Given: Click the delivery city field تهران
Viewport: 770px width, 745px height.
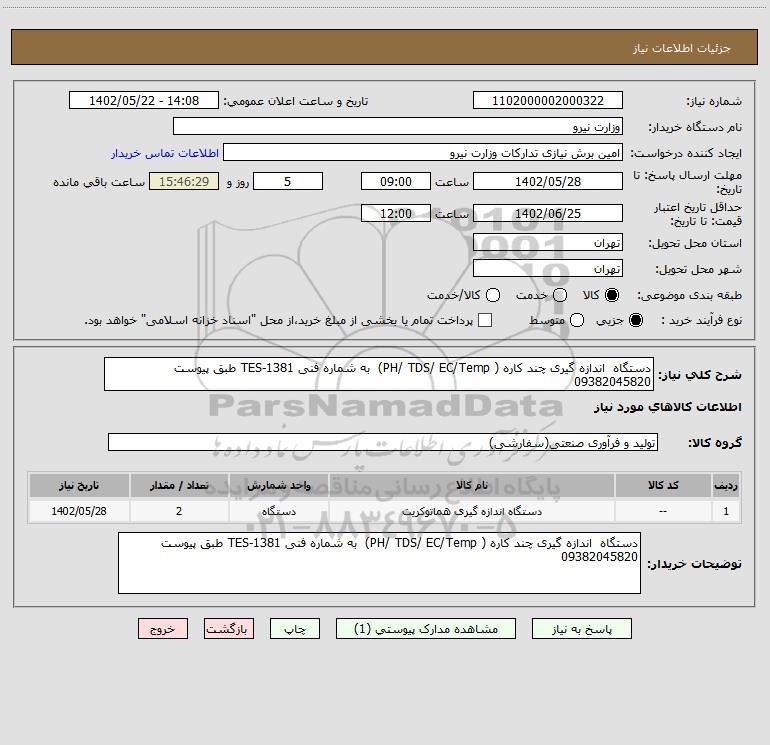Looking at the screenshot, I should 548,268.
